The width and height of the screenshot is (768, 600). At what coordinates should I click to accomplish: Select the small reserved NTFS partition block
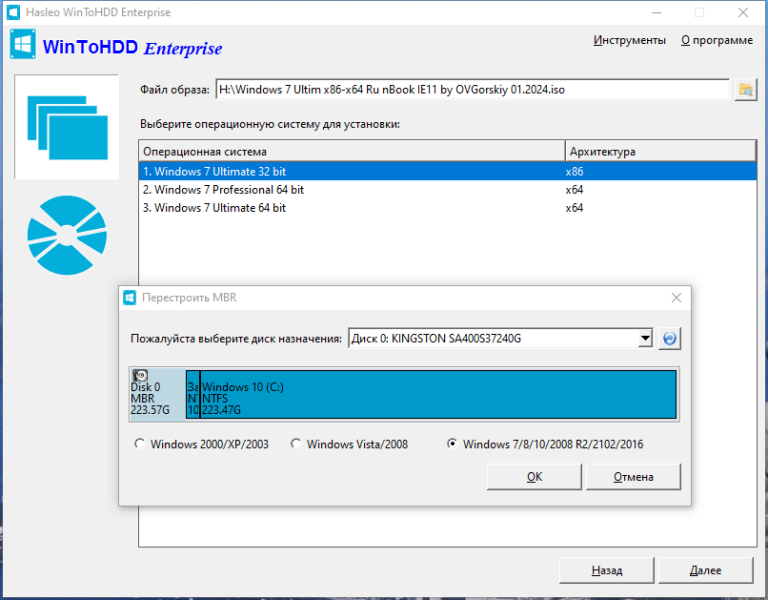tap(193, 394)
